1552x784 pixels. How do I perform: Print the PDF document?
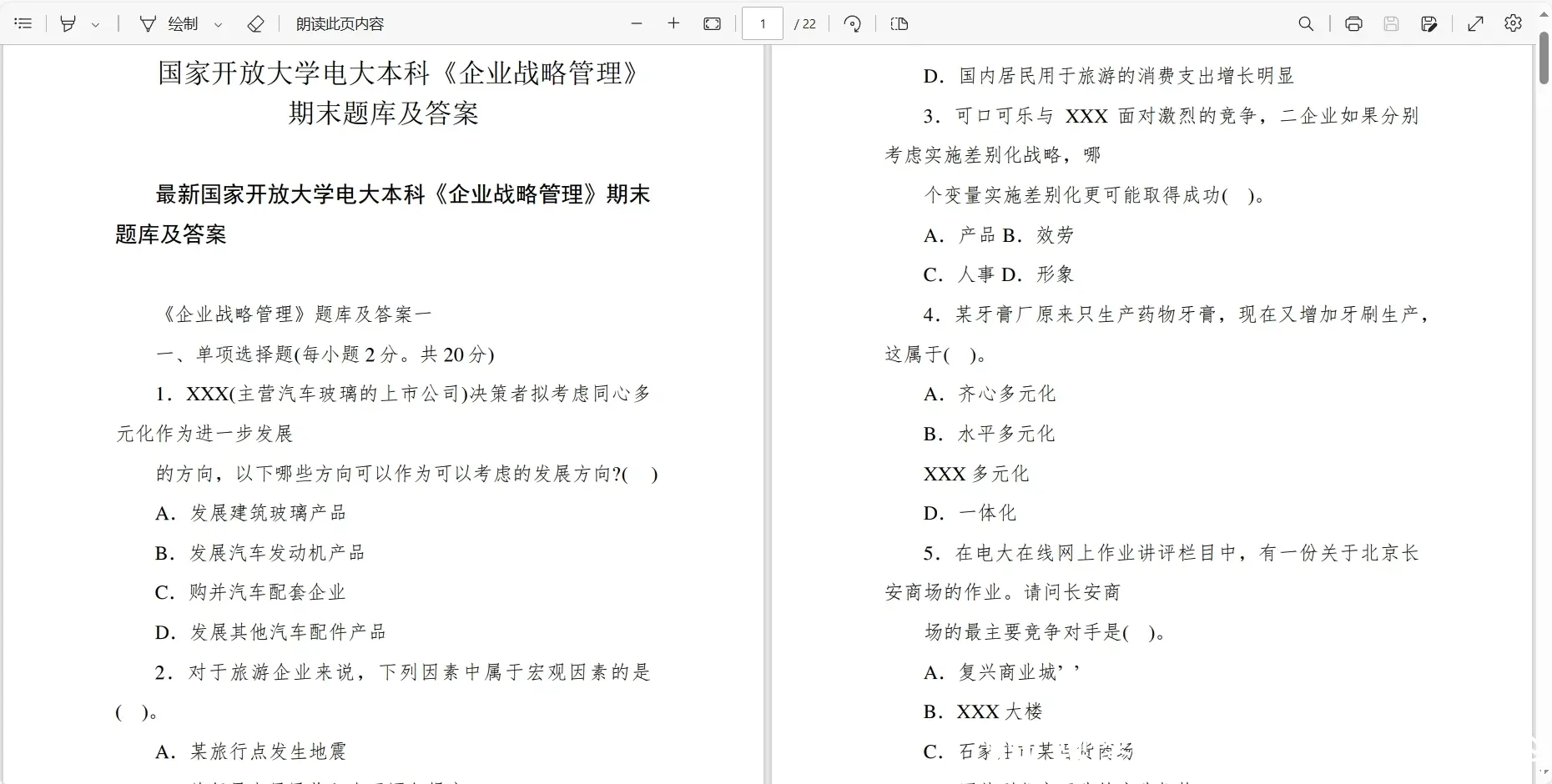pos(1353,23)
